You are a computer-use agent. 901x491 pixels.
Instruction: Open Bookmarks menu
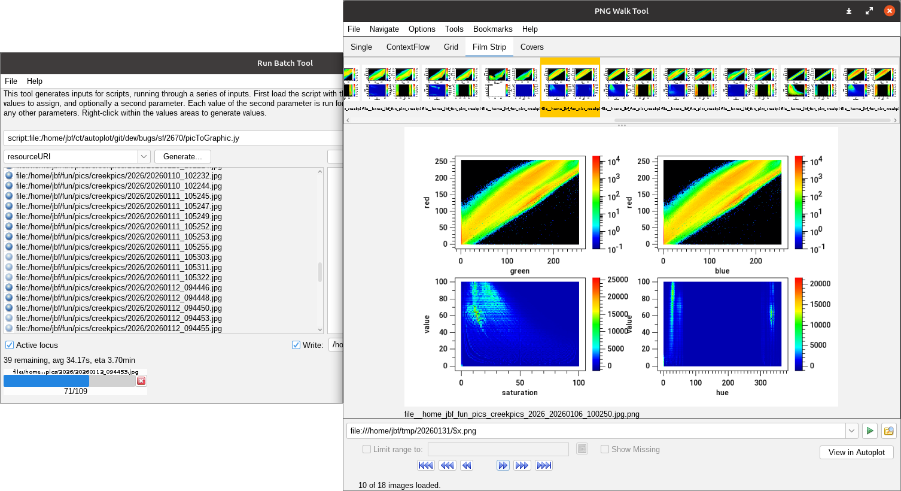pos(492,29)
